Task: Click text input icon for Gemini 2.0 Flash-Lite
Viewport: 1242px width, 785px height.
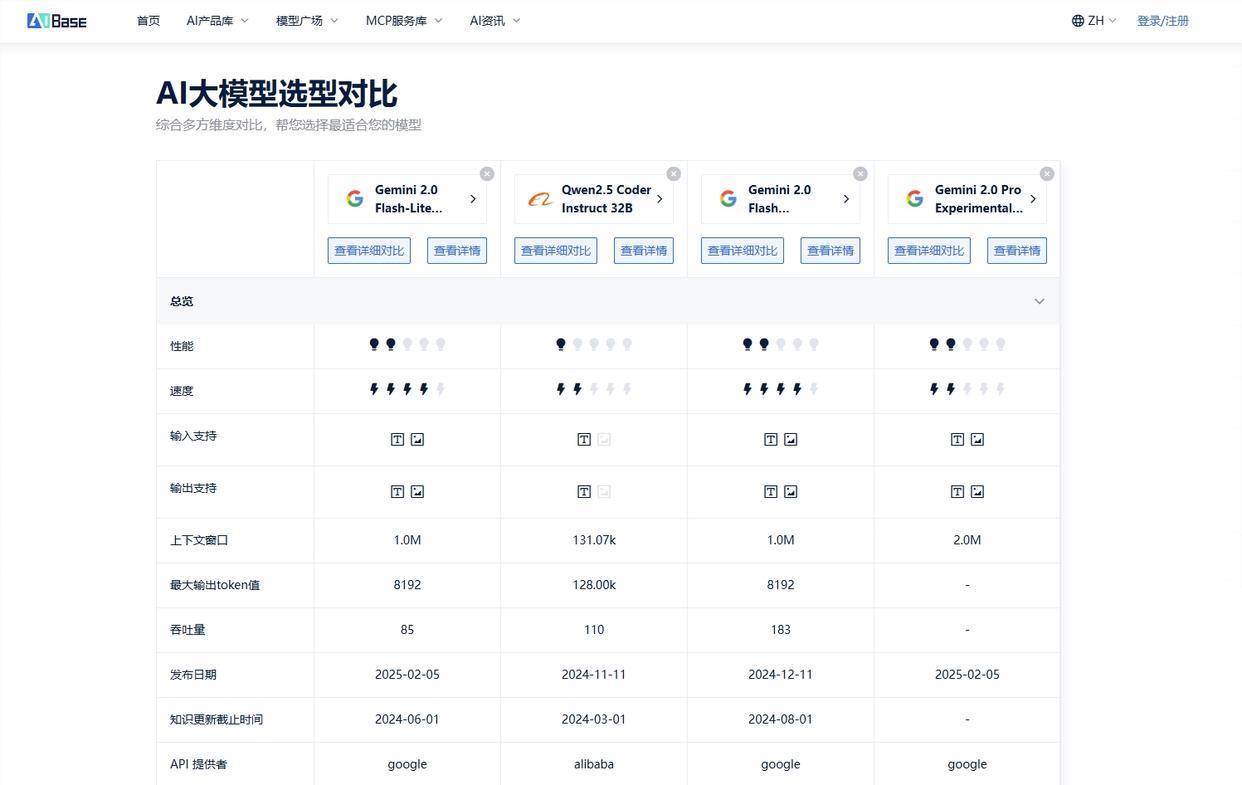Action: pyautogui.click(x=397, y=439)
